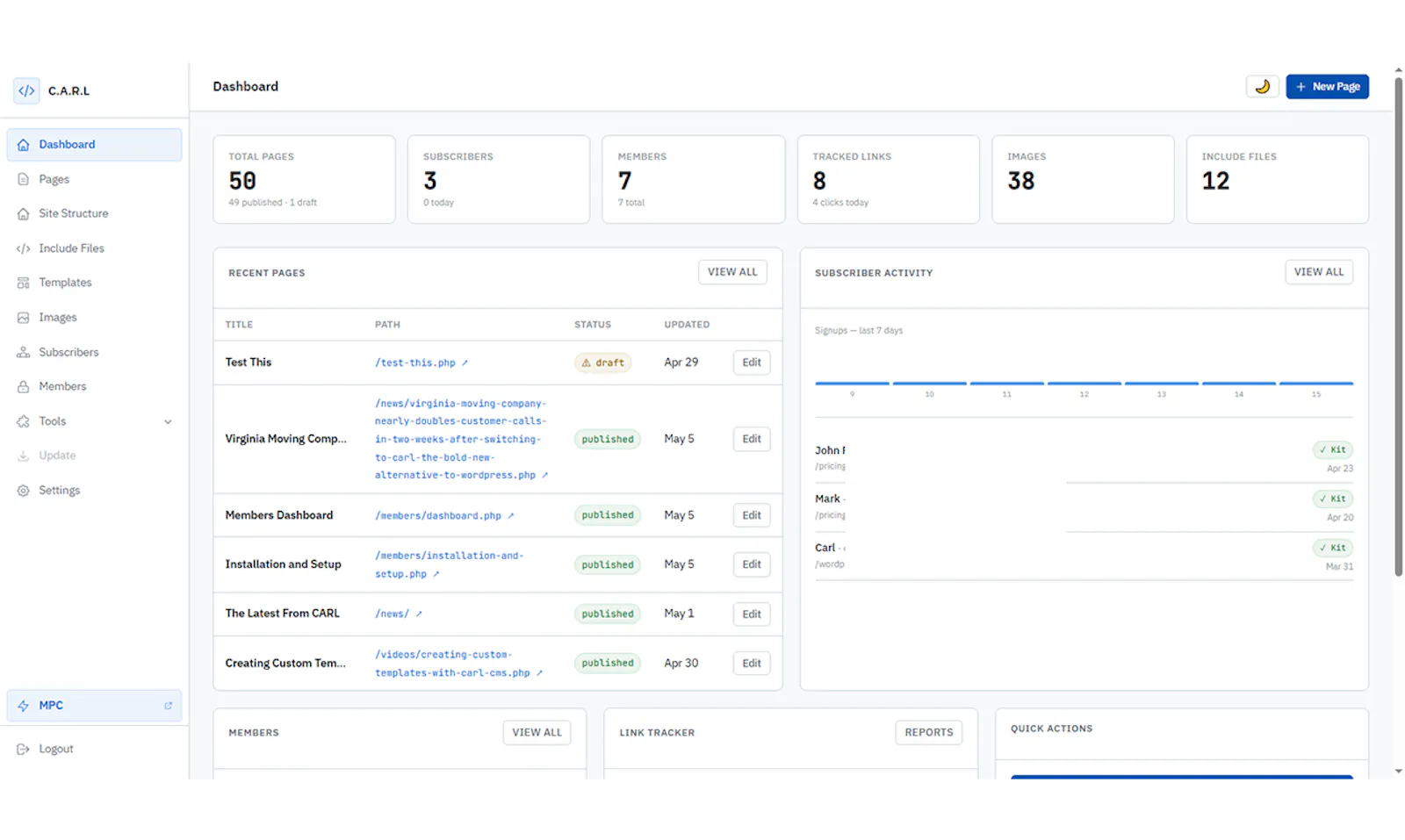The width and height of the screenshot is (1405, 840).
Task: Click published badge of Members Dashboard
Action: coord(608,515)
